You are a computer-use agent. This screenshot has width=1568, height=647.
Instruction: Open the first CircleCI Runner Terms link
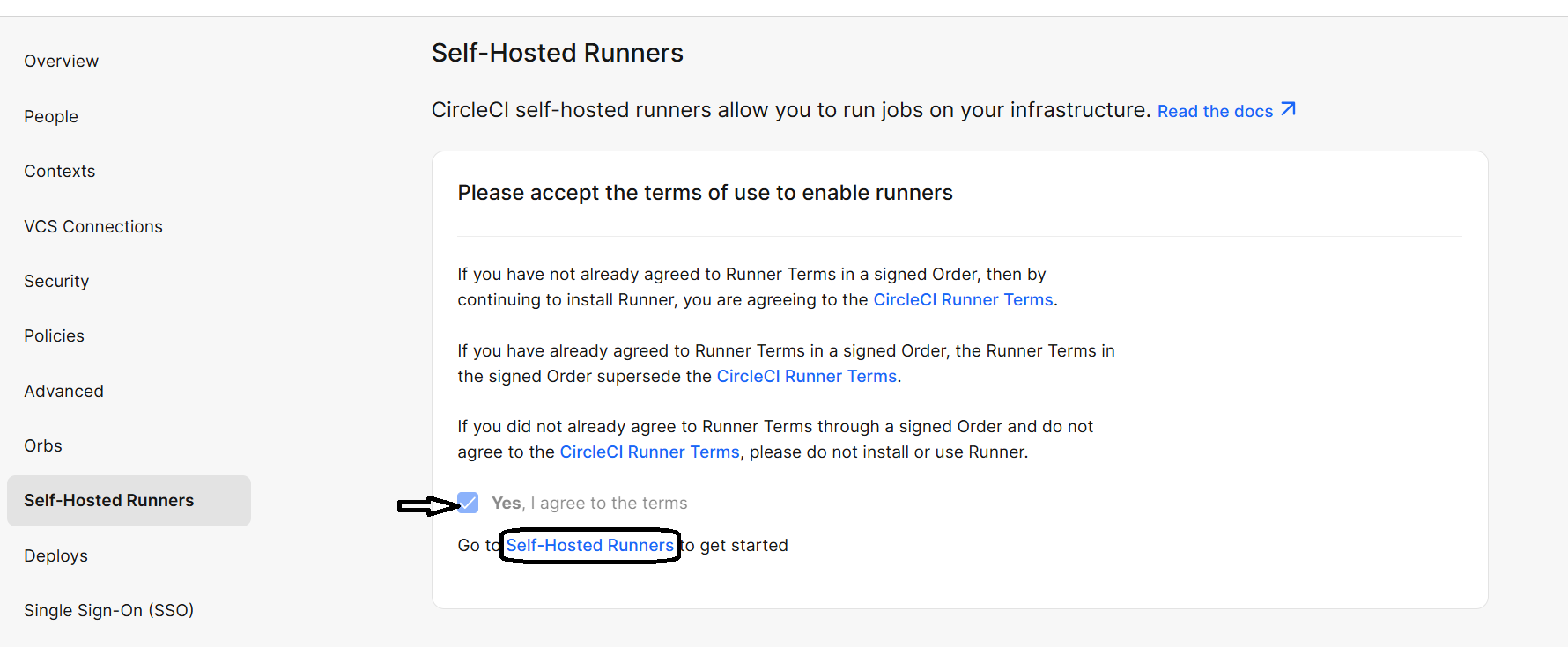tap(963, 299)
